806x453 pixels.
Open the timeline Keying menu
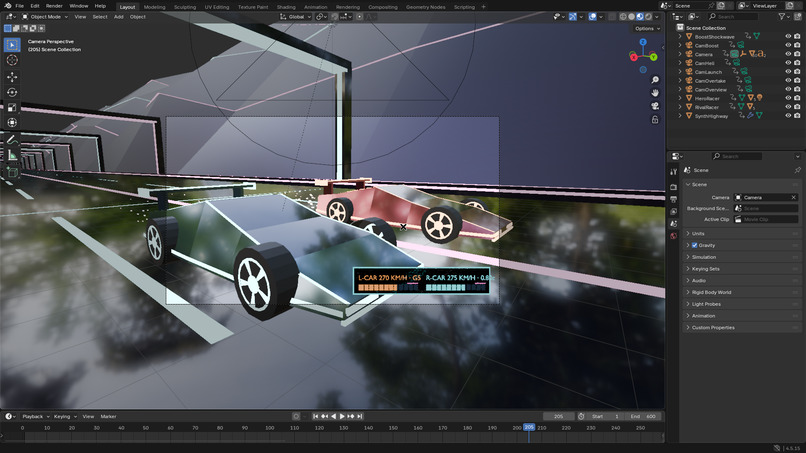click(64, 416)
